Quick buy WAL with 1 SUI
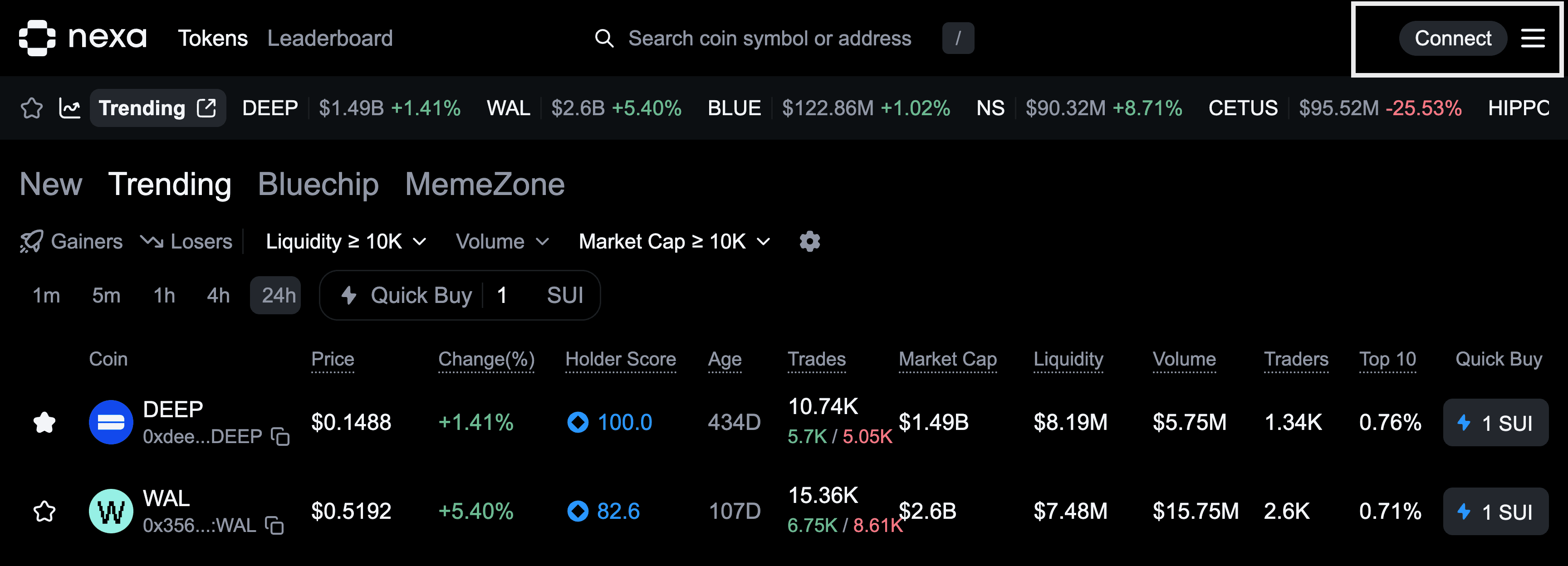The height and width of the screenshot is (566, 1568). click(1495, 511)
